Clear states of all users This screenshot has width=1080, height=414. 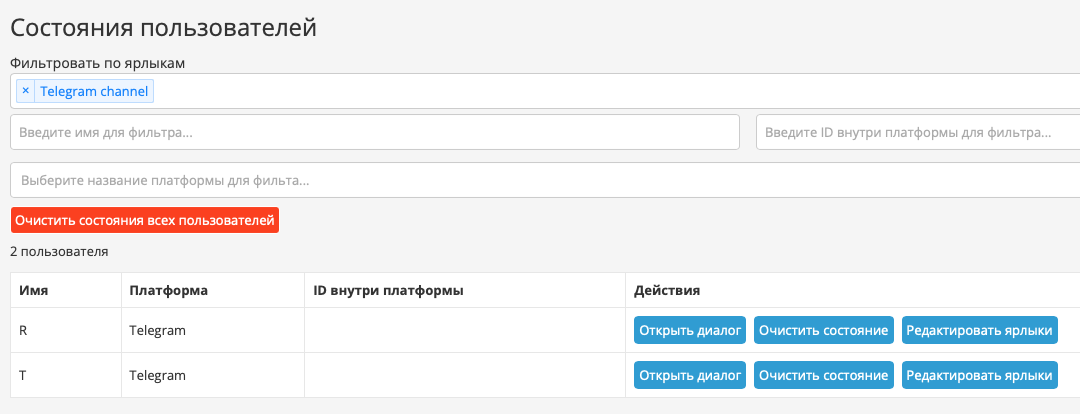[x=145, y=220]
